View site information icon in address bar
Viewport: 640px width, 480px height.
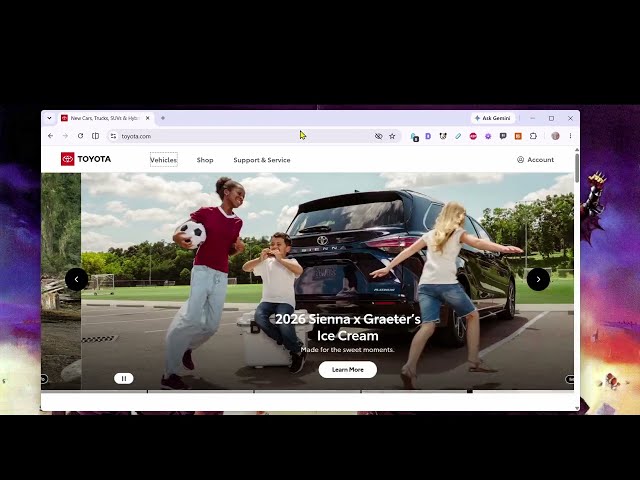coord(113,136)
